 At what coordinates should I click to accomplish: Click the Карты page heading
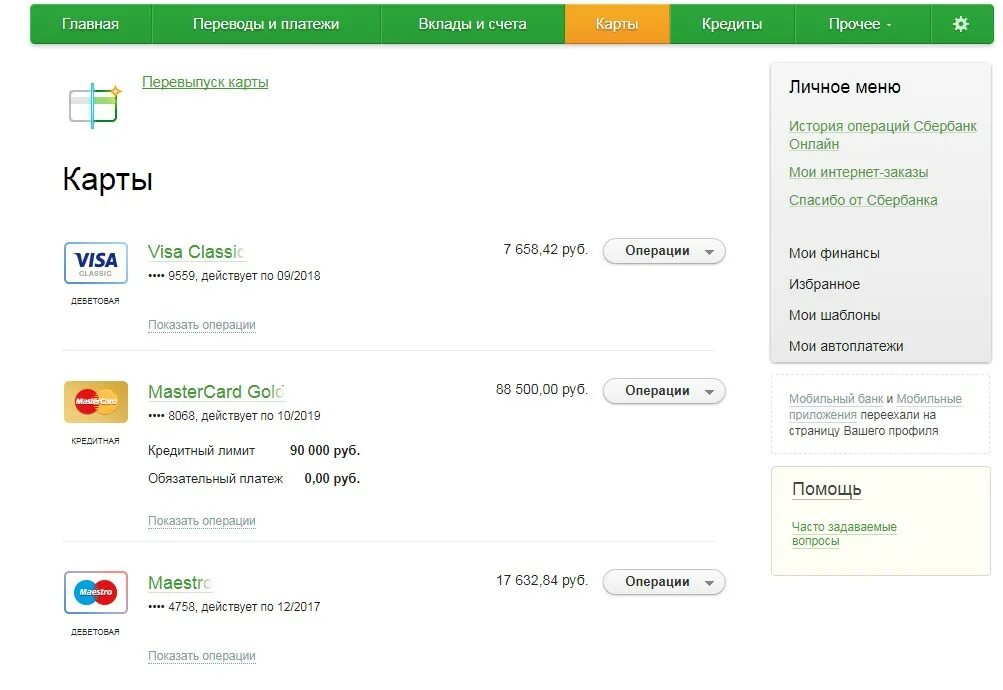(107, 179)
